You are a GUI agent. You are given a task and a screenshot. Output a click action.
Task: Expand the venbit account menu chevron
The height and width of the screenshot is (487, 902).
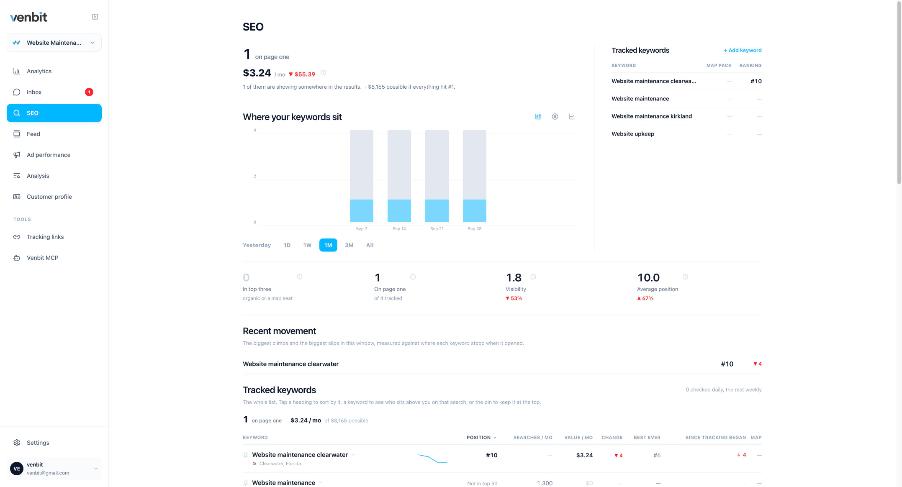(95, 469)
